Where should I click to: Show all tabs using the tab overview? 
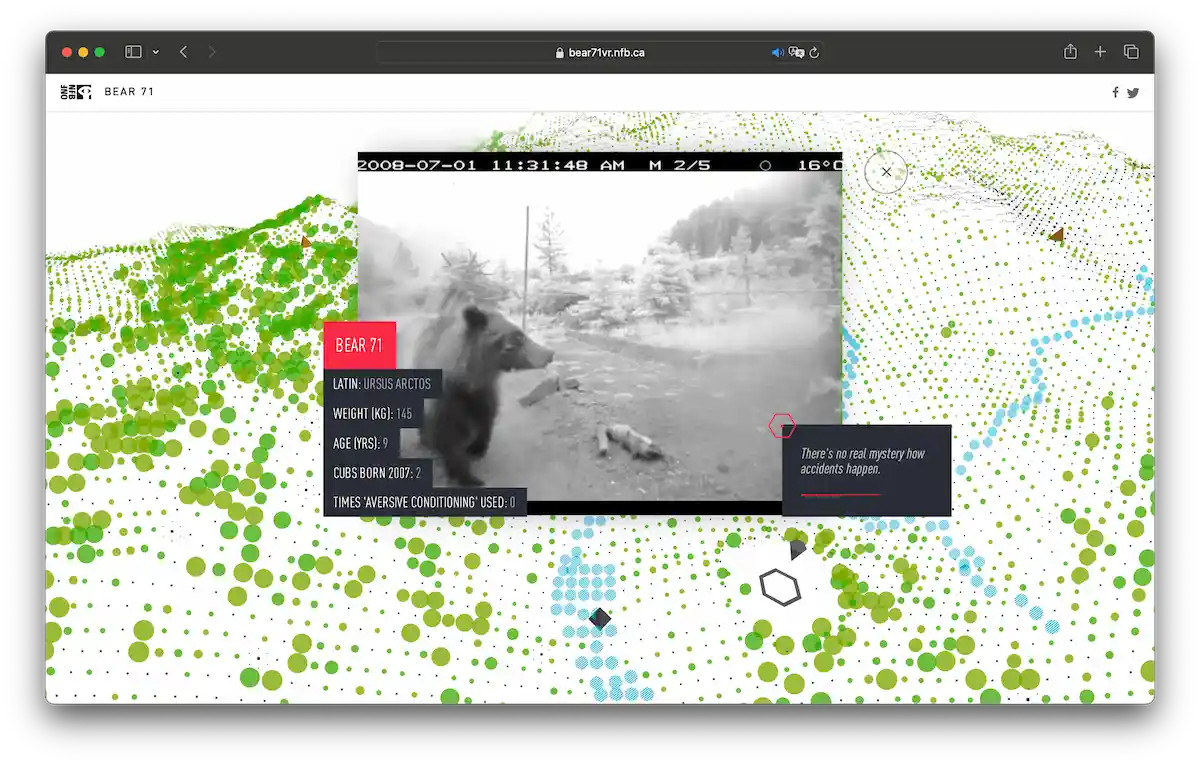tap(1131, 51)
